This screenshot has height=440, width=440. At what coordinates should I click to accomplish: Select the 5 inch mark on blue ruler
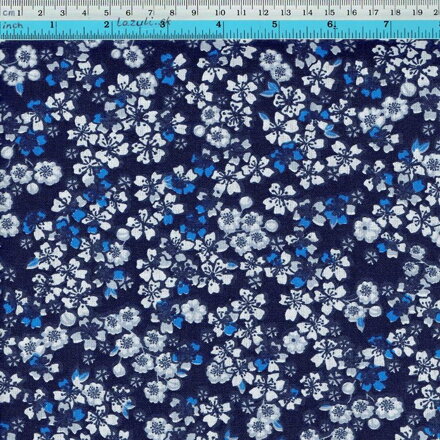coord(275,25)
